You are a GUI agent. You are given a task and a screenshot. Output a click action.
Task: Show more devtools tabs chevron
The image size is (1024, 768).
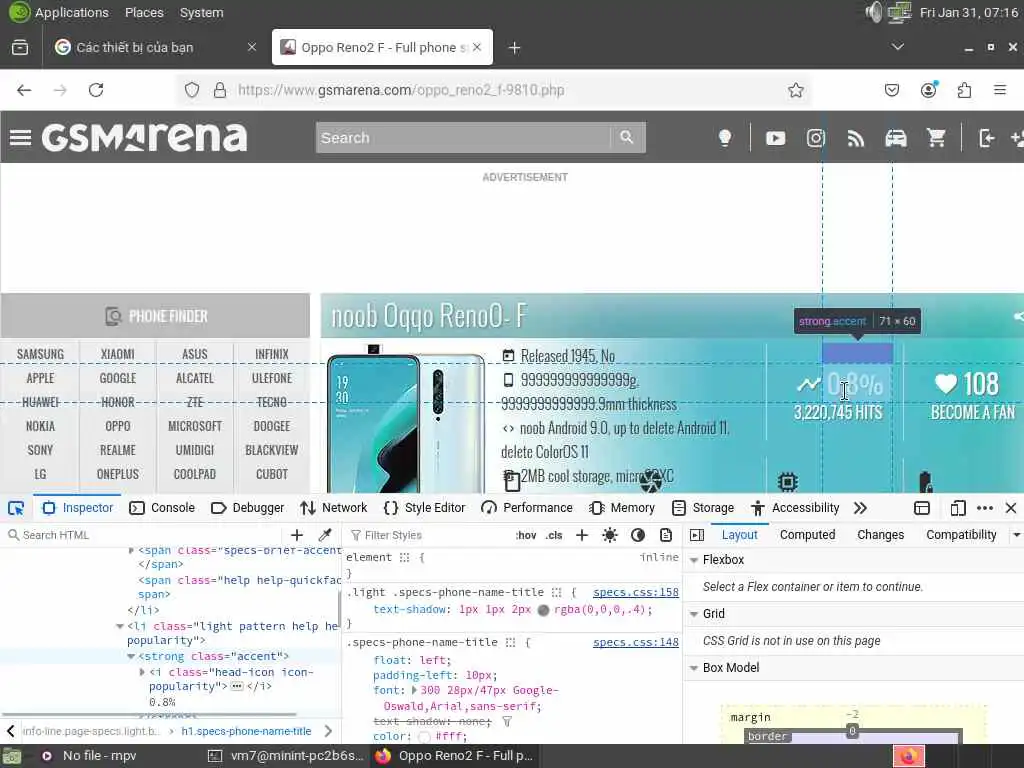(860, 508)
